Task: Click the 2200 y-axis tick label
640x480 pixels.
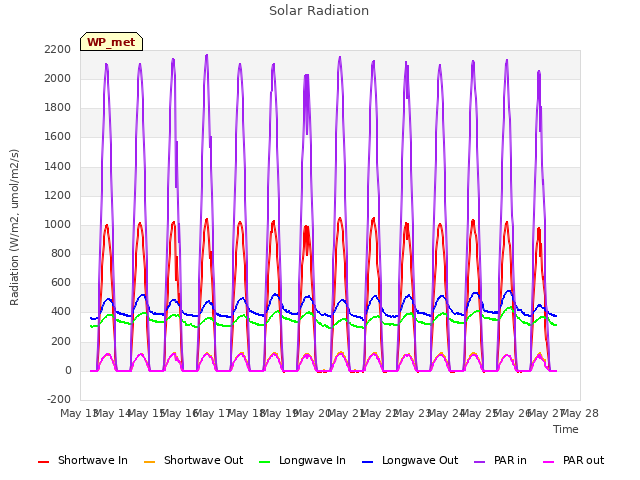Action: tap(58, 49)
